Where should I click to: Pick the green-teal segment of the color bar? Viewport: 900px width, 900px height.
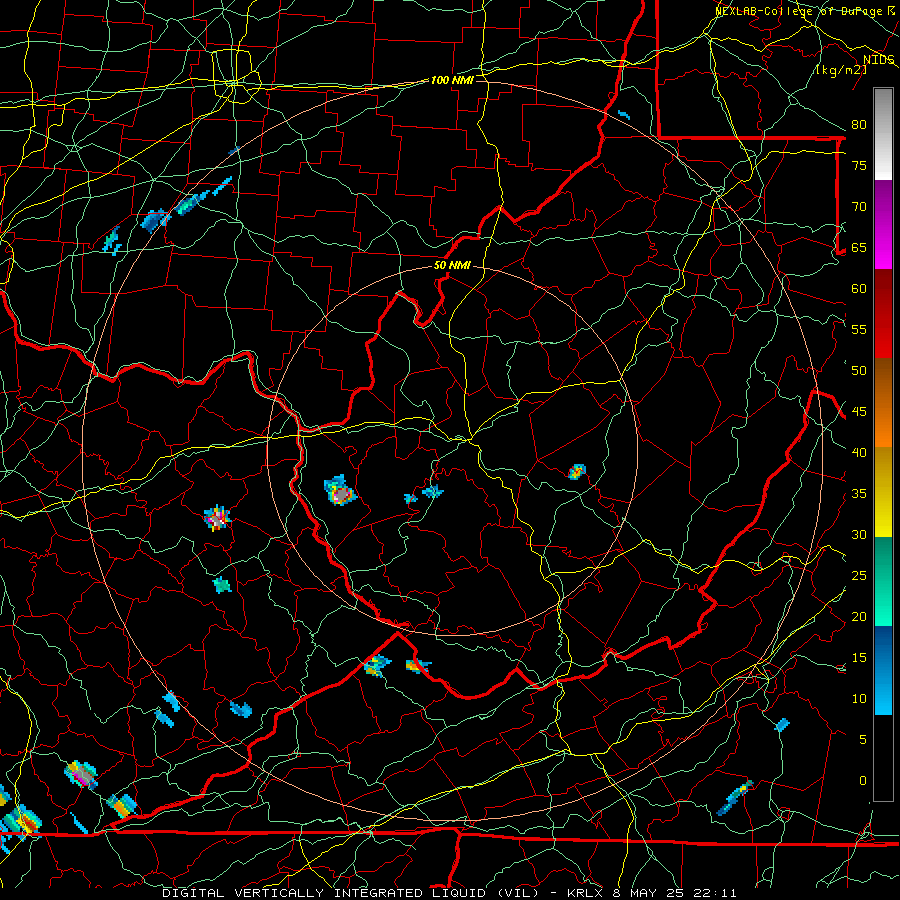click(x=883, y=581)
